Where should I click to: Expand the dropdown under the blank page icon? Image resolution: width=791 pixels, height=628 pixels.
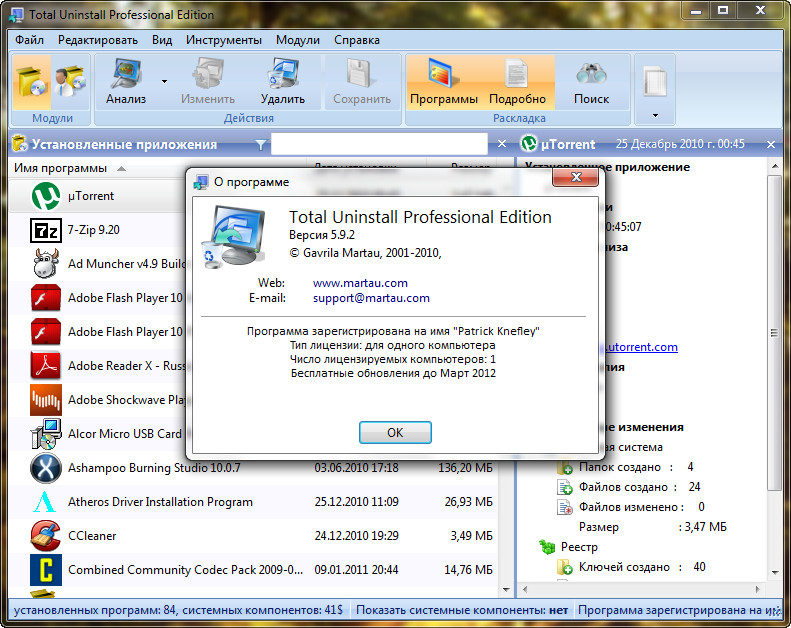pos(655,116)
